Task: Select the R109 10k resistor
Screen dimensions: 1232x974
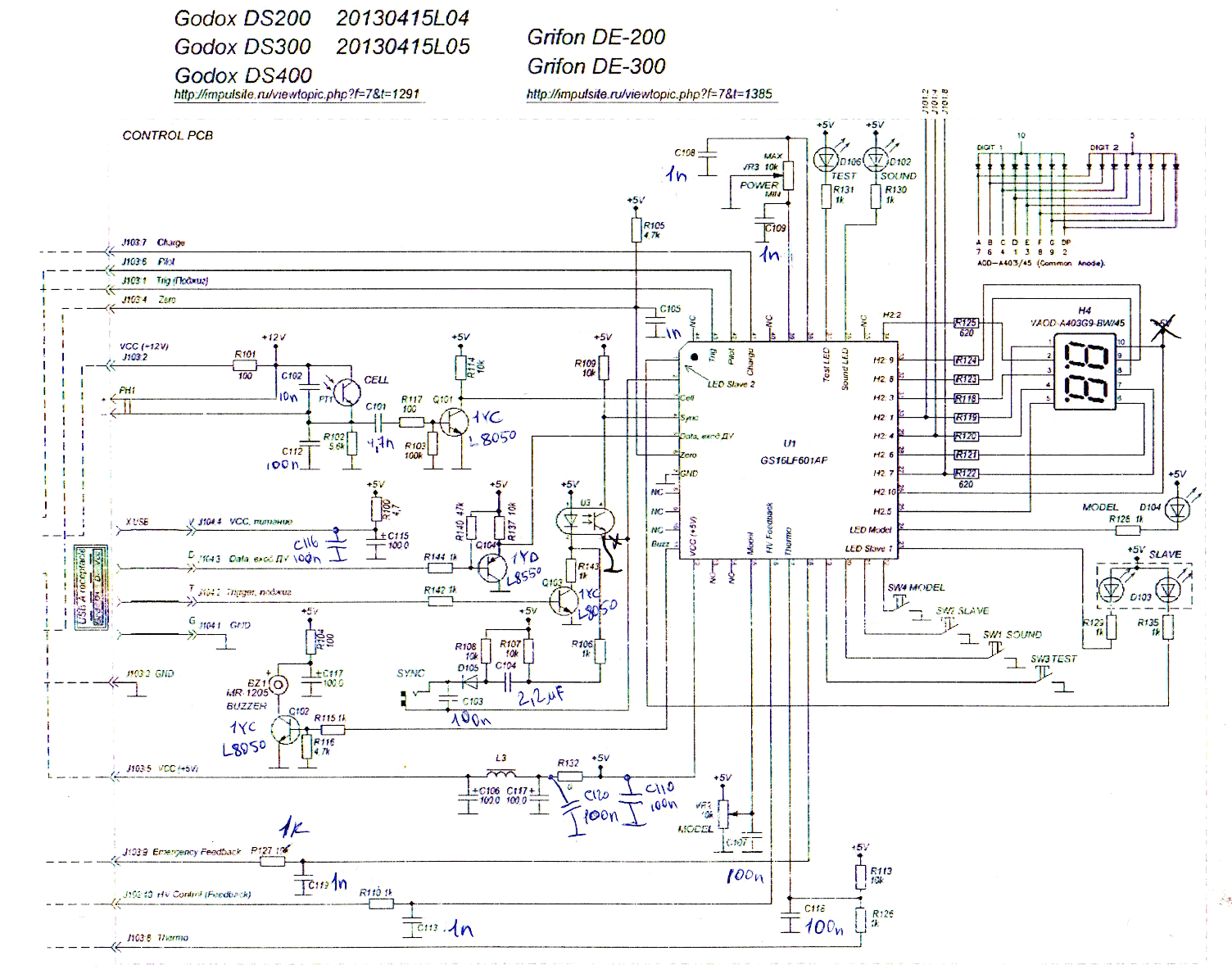Action: (x=603, y=367)
